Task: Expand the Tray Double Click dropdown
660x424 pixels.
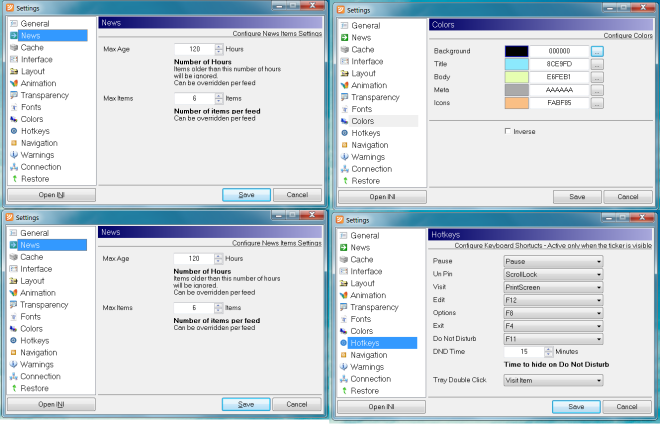Action: 551,380
